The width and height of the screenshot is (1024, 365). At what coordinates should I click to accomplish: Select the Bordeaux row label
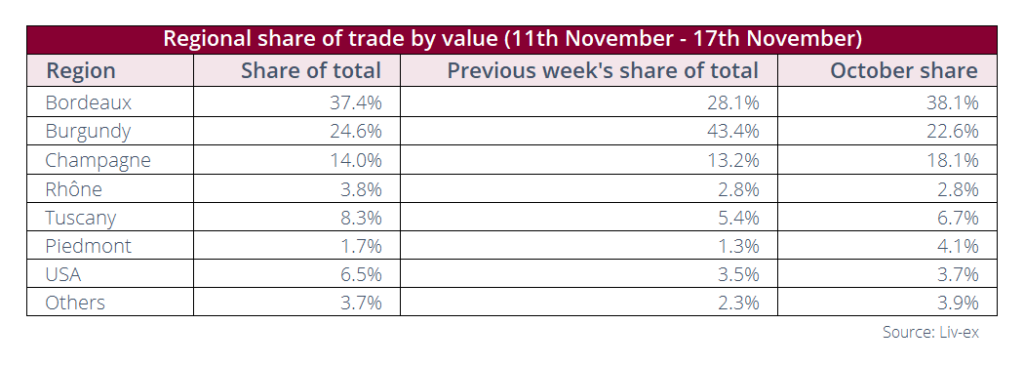(88, 103)
